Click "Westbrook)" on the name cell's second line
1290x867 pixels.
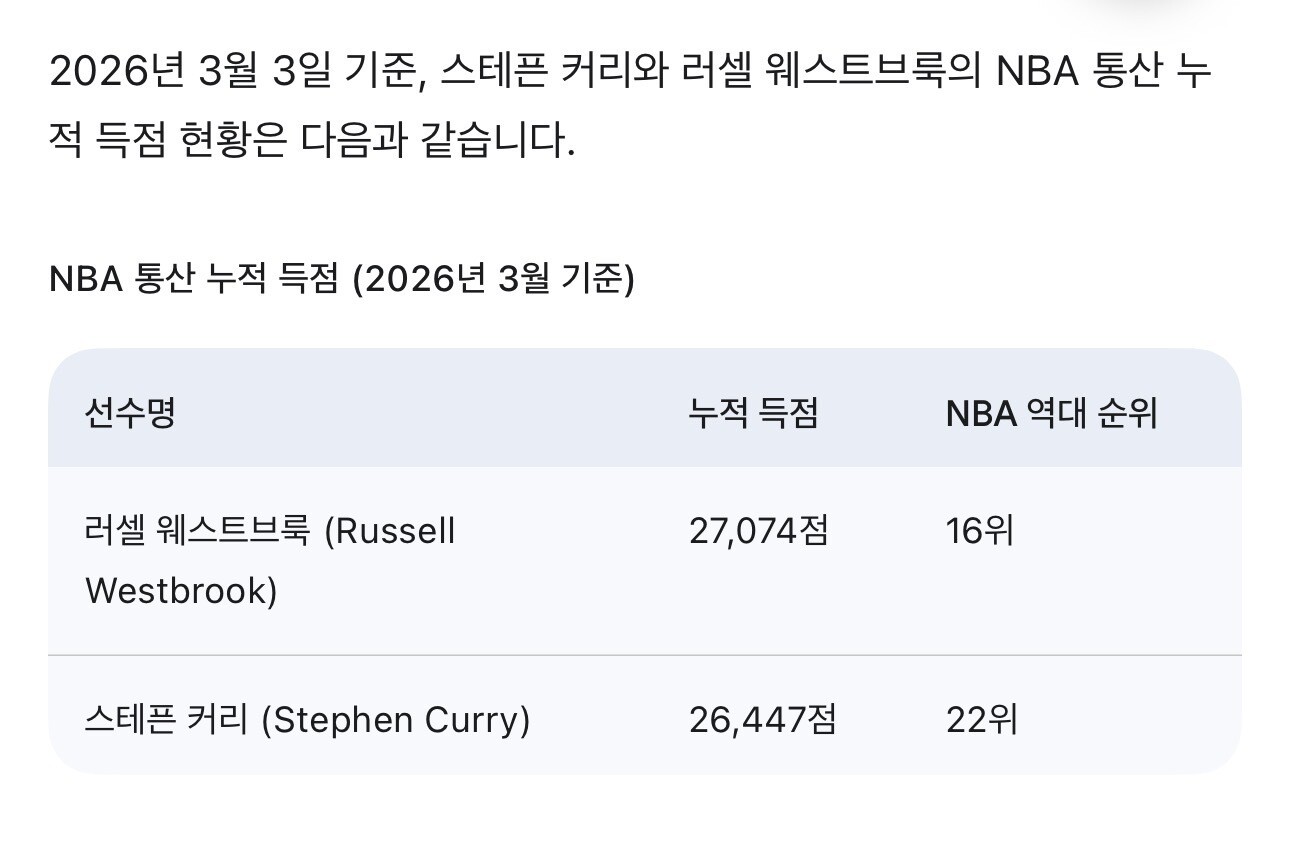click(x=181, y=590)
